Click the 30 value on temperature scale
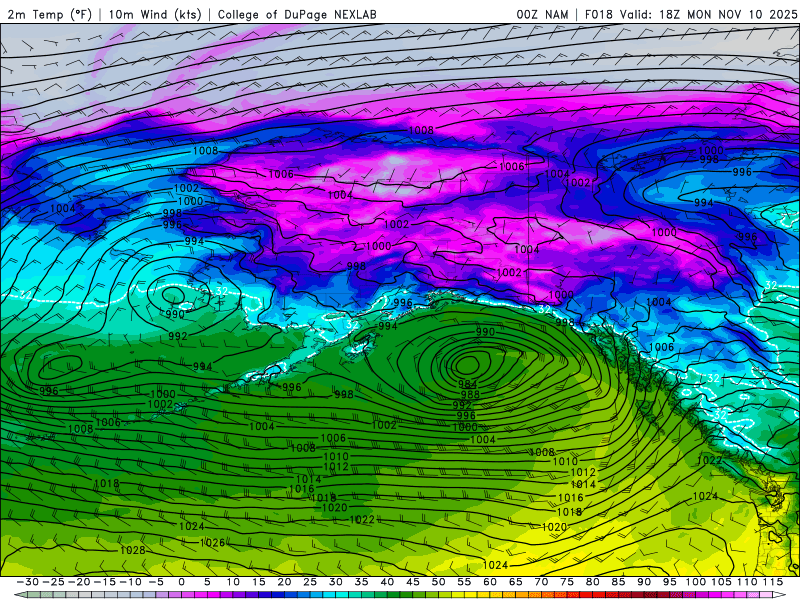The image size is (800, 600). pos(336,582)
